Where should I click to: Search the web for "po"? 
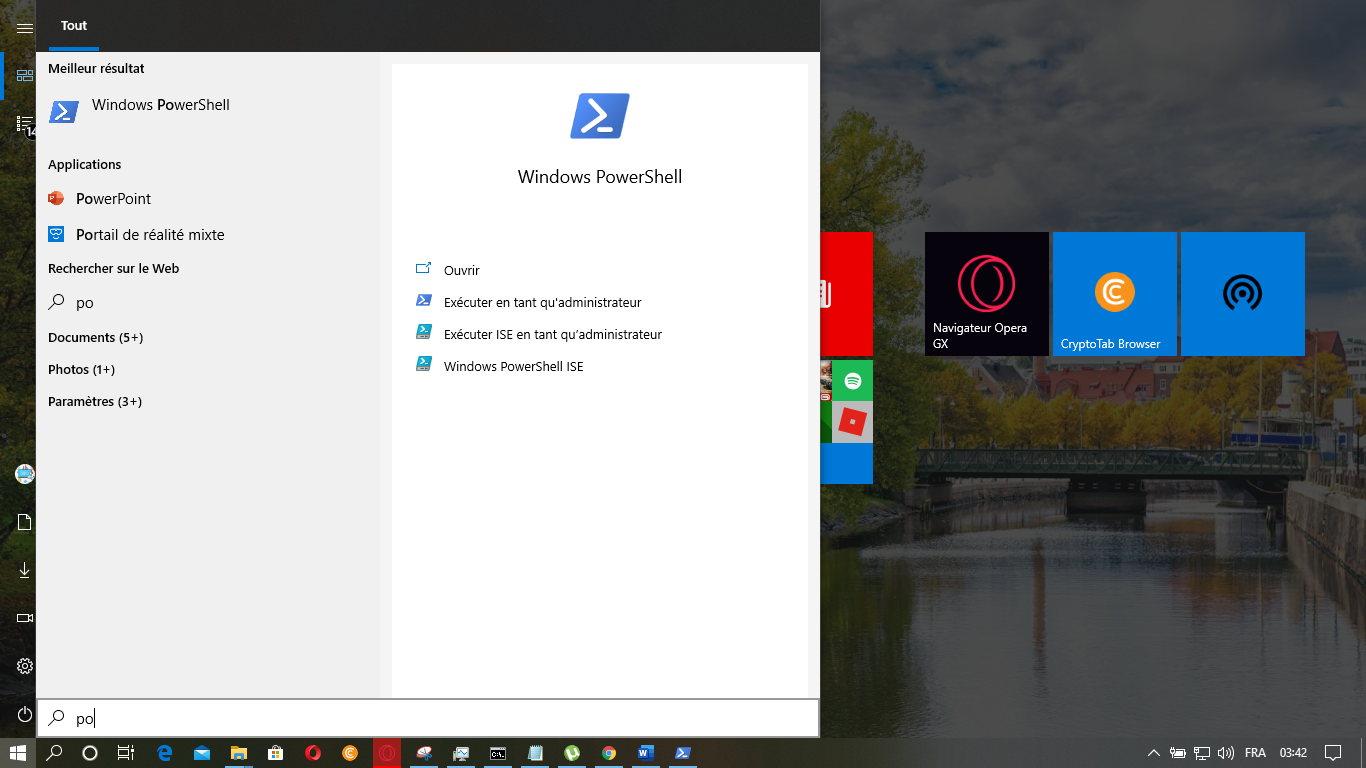(x=208, y=302)
